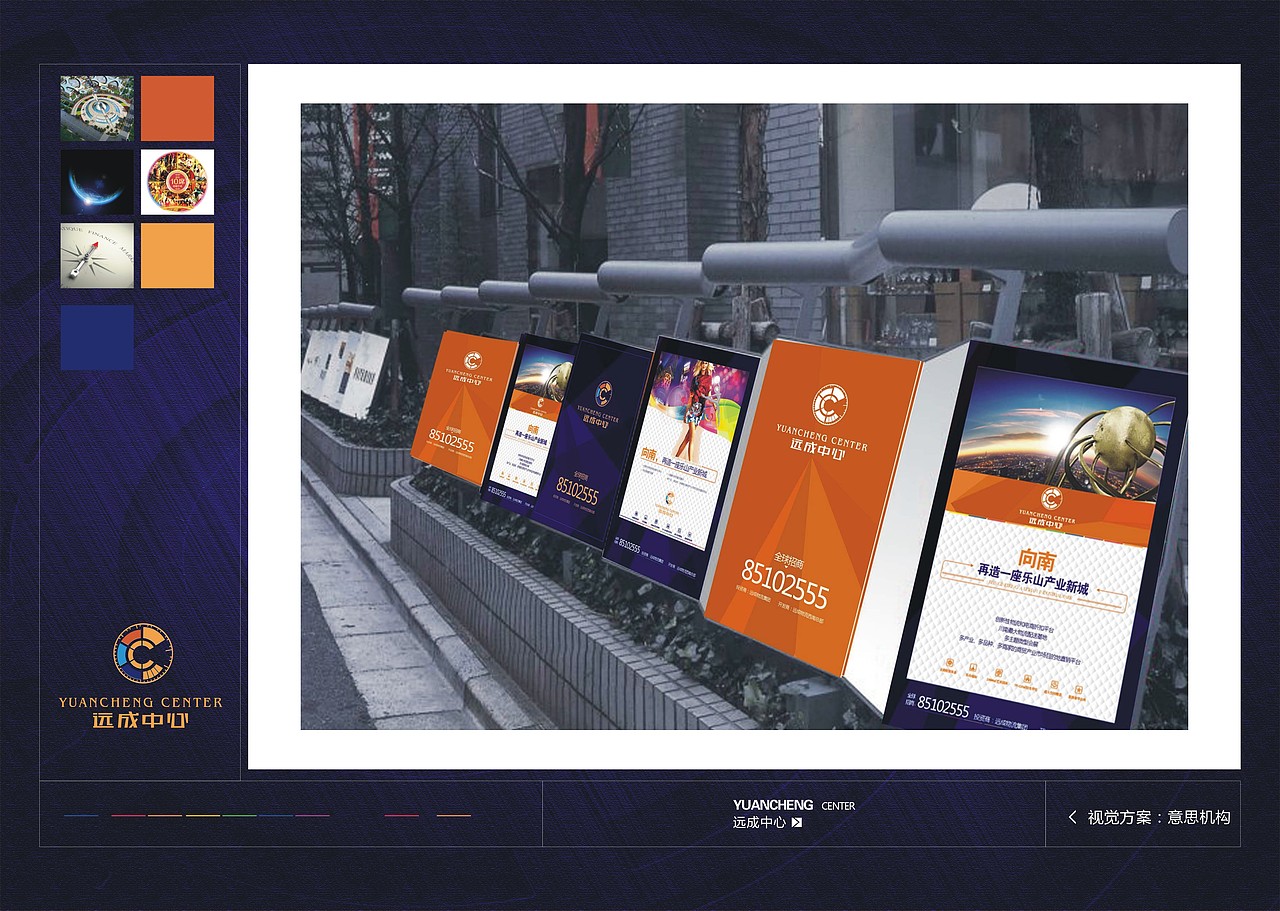Viewport: 1280px width, 911px height.
Task: Click the 向南 headline on the right poster
Action: pos(1037,559)
